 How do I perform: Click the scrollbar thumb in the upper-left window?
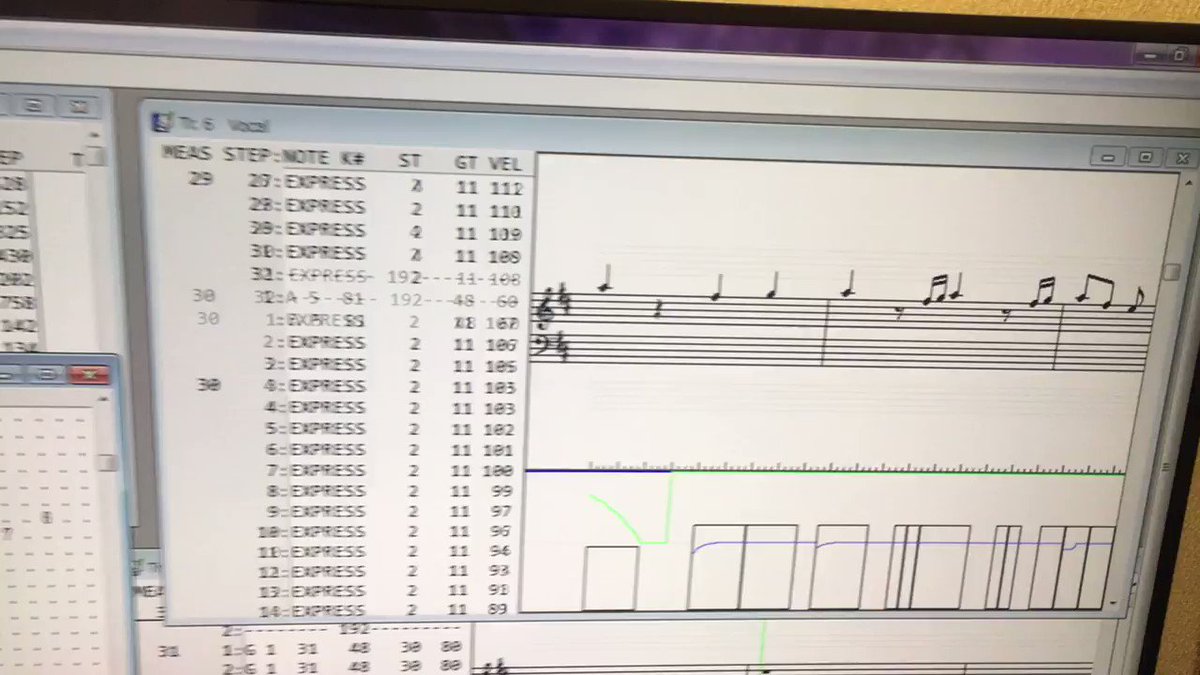pyautogui.click(x=95, y=157)
